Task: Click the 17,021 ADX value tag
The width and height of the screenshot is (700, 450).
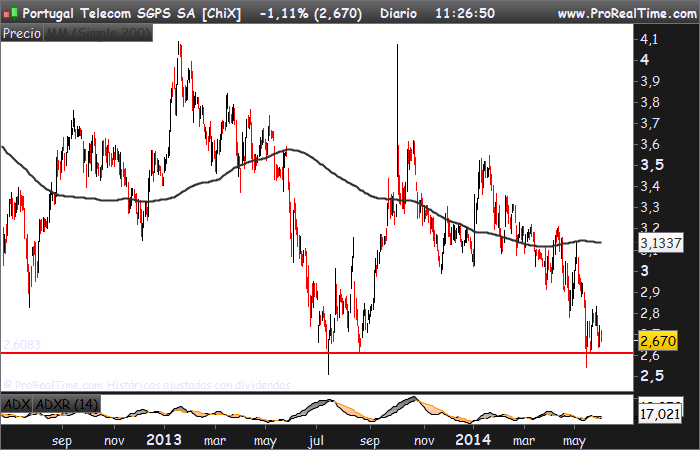Action: pos(660,414)
